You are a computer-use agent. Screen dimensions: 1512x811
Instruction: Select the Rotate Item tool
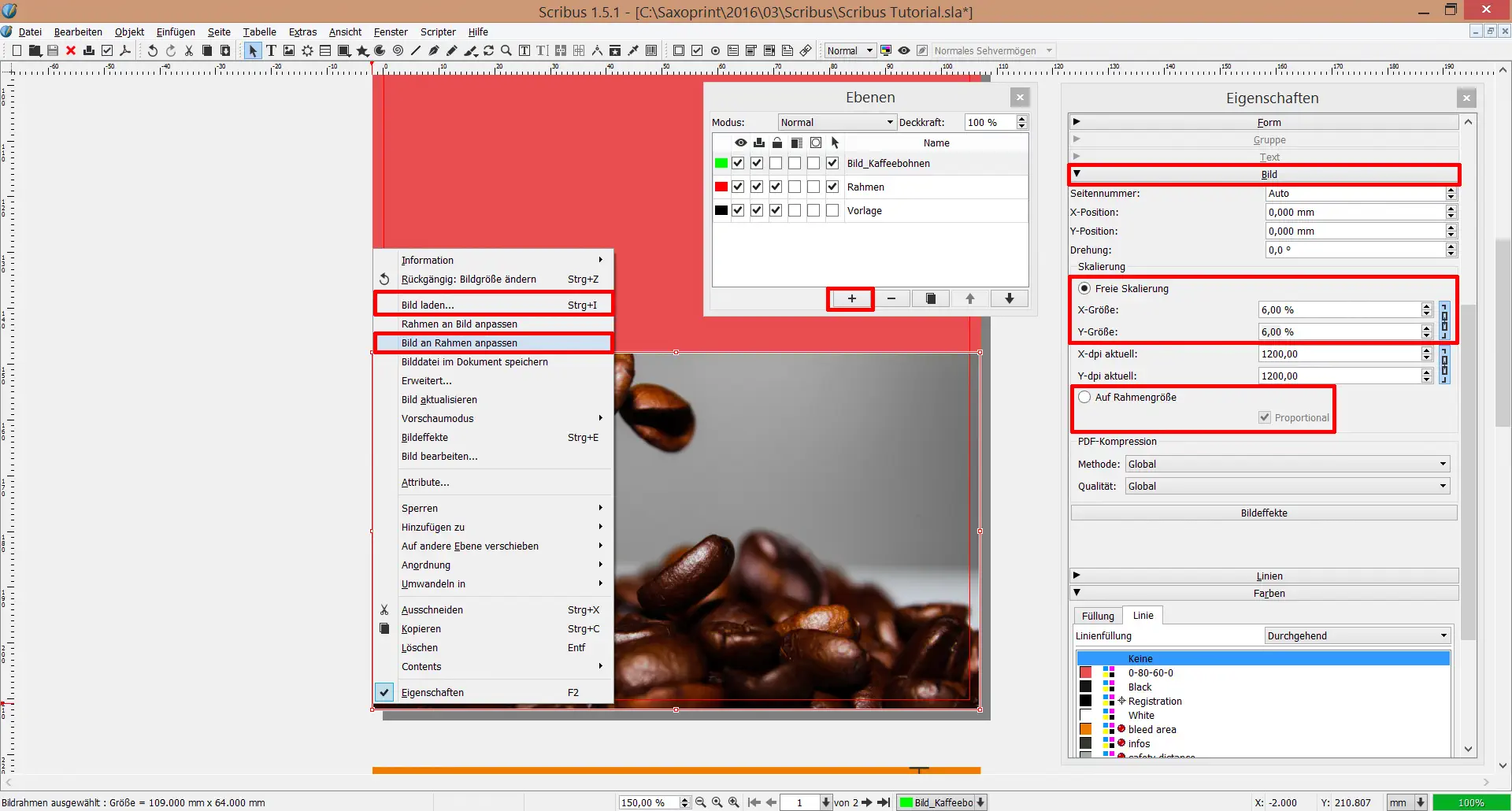click(x=489, y=50)
